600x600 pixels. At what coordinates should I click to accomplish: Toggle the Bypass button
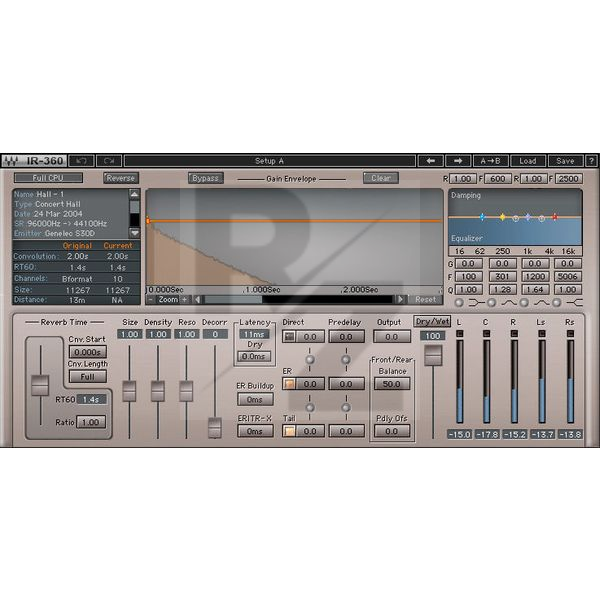pos(205,178)
